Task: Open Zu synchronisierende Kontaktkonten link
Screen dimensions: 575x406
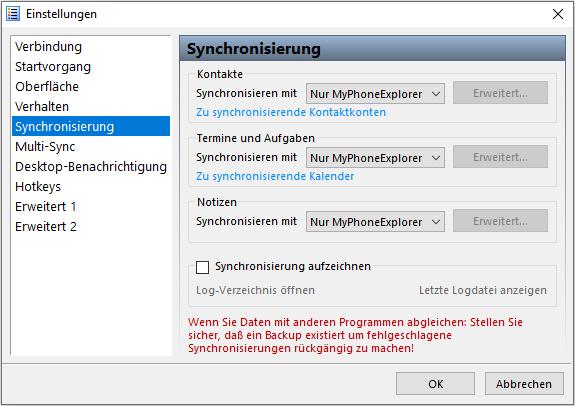Action: [291, 112]
